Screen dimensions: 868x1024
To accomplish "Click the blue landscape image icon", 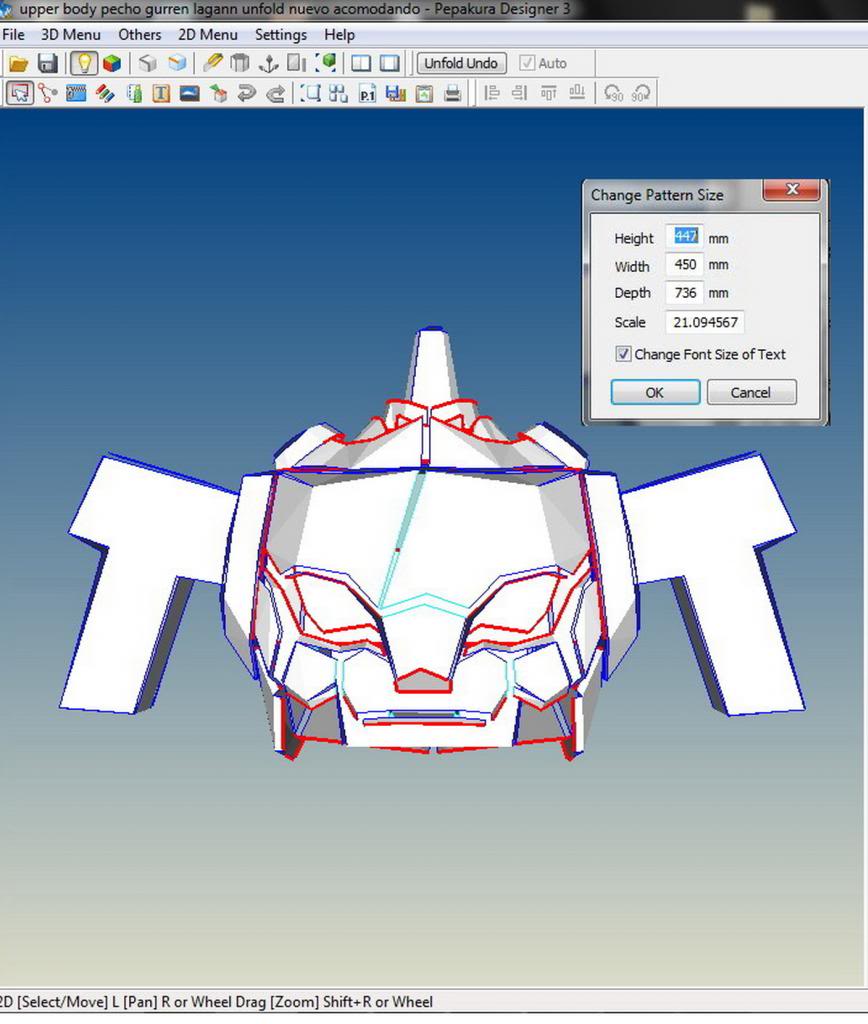I will (x=189, y=93).
